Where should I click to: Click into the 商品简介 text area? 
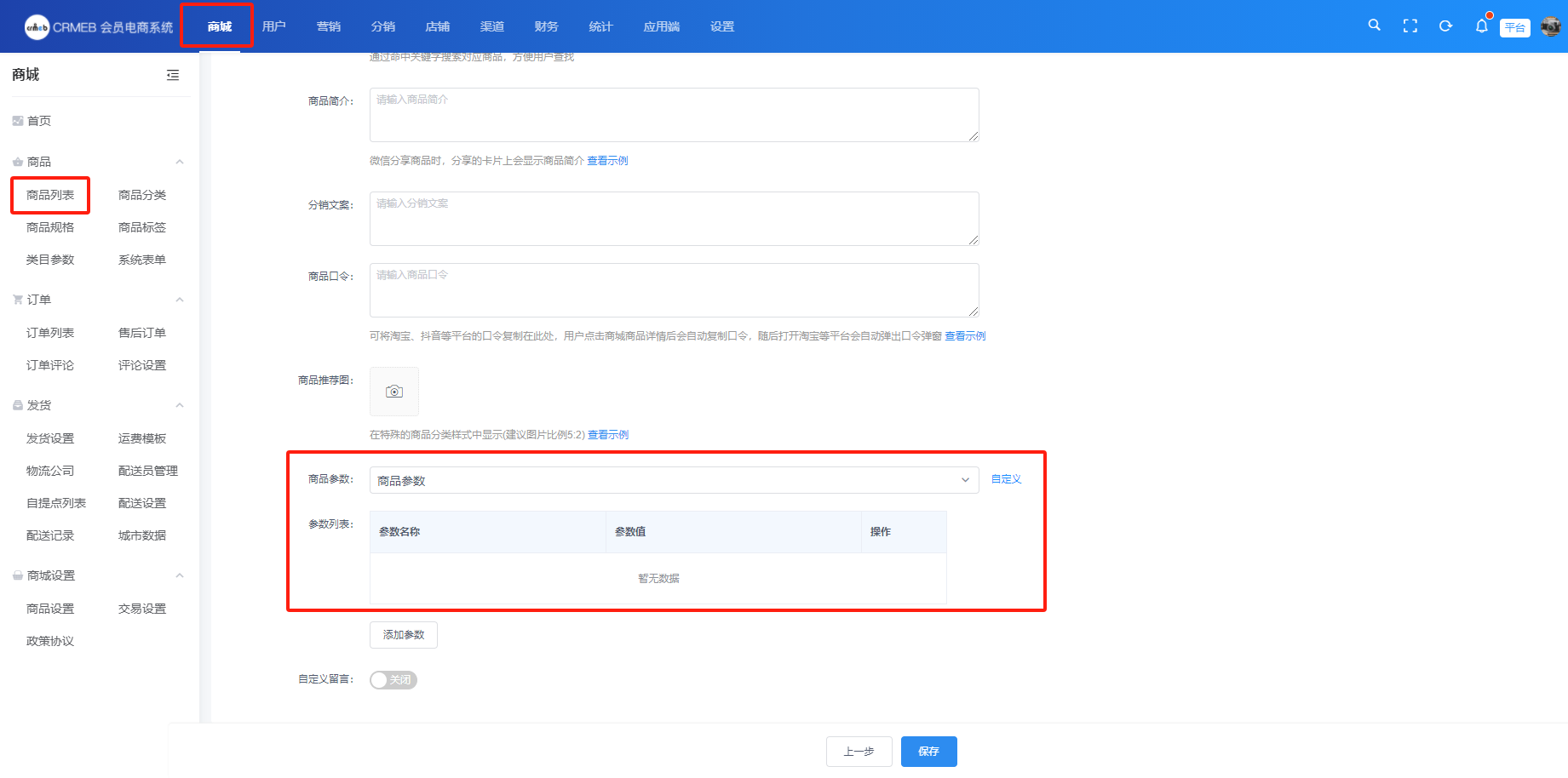tap(673, 115)
